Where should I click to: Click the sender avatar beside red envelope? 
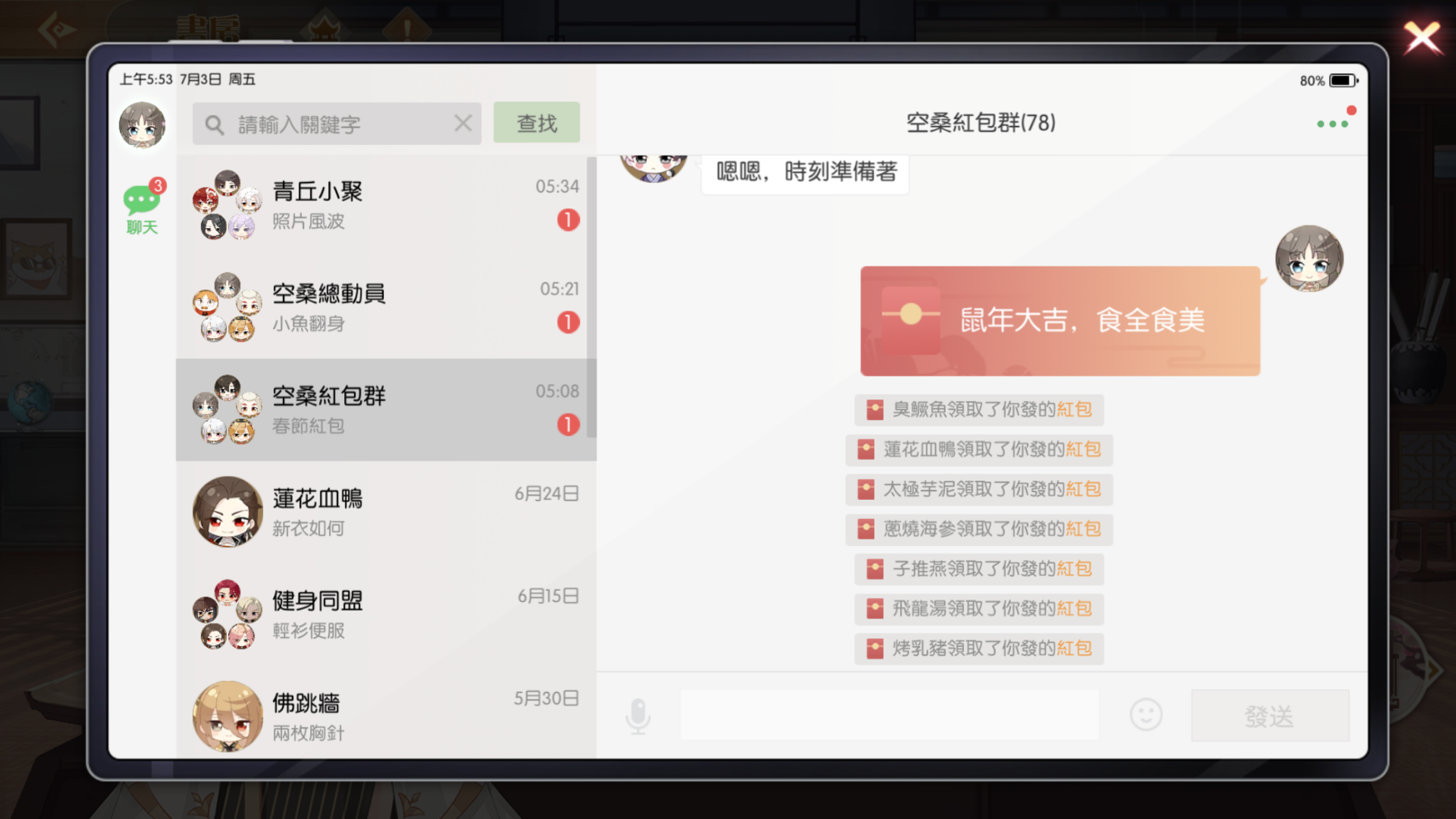pos(1309,259)
